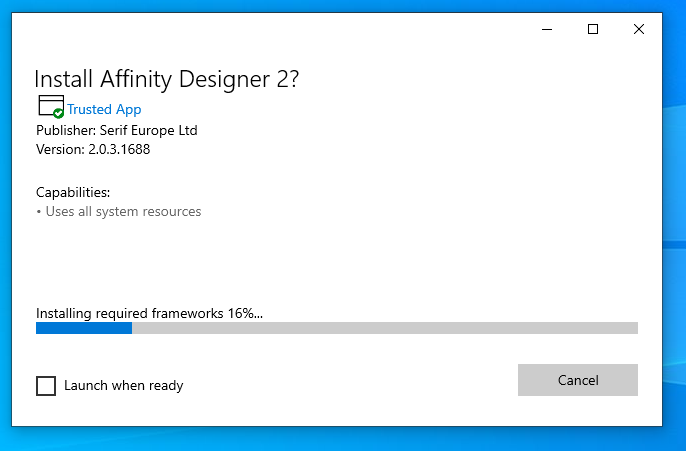Select the Publisher Serif Europe Ltd line
Screen dimensions: 686x451
(117, 130)
